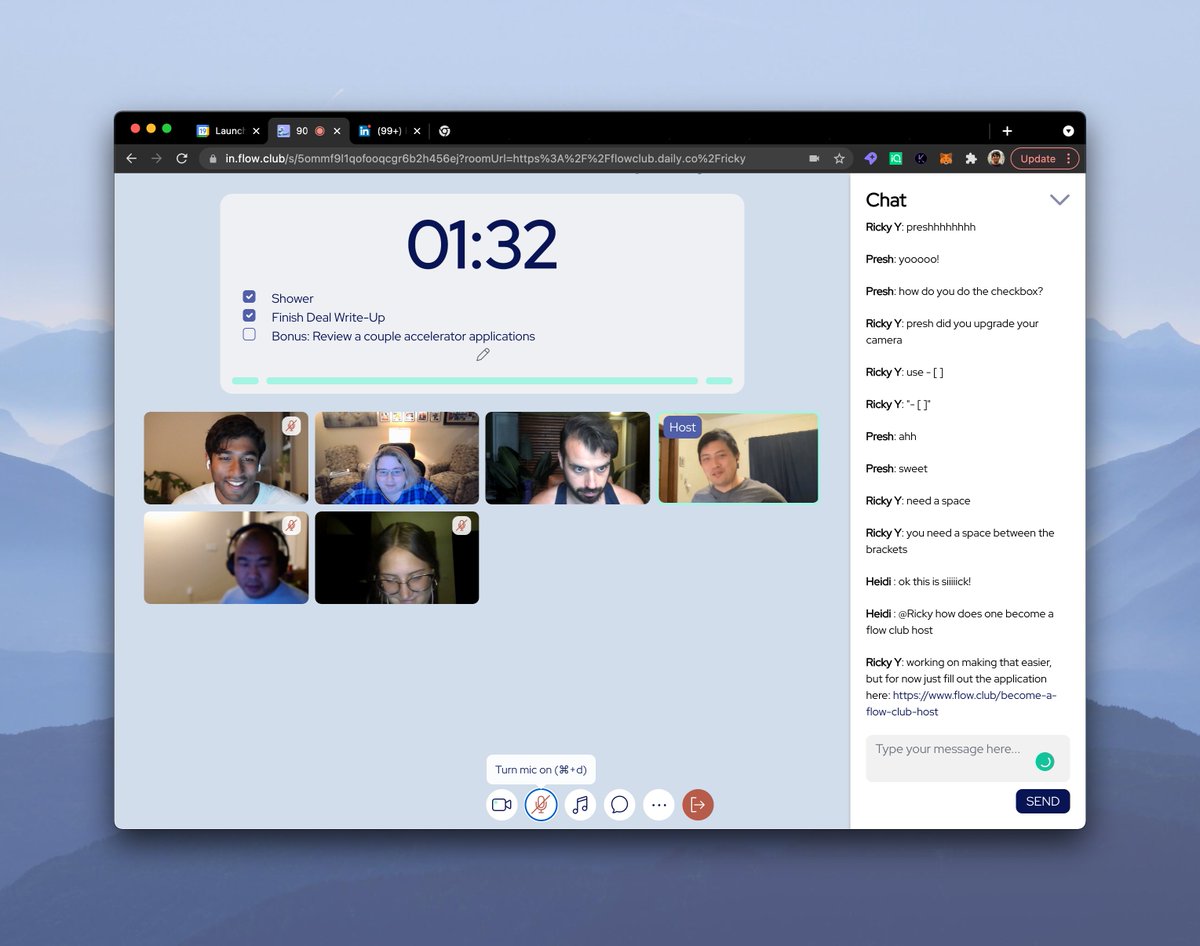The height and width of the screenshot is (946, 1200).
Task: Switch to the tab with the Chrome icon
Action: (444, 131)
